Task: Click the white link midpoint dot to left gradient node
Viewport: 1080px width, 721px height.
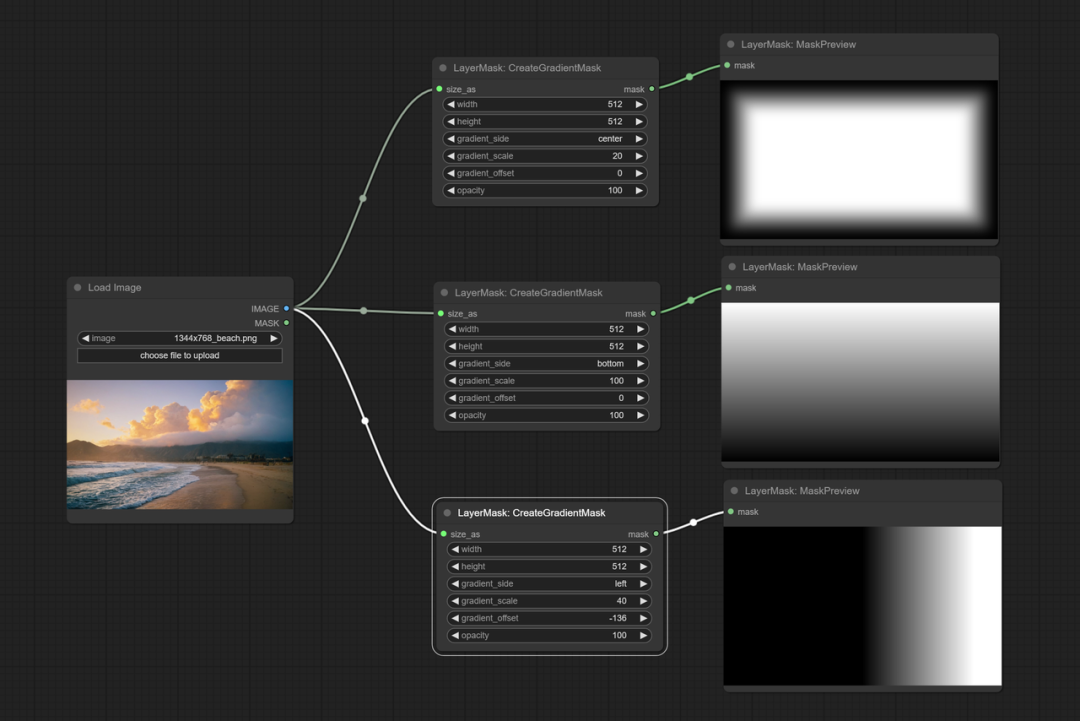Action: tap(365, 420)
